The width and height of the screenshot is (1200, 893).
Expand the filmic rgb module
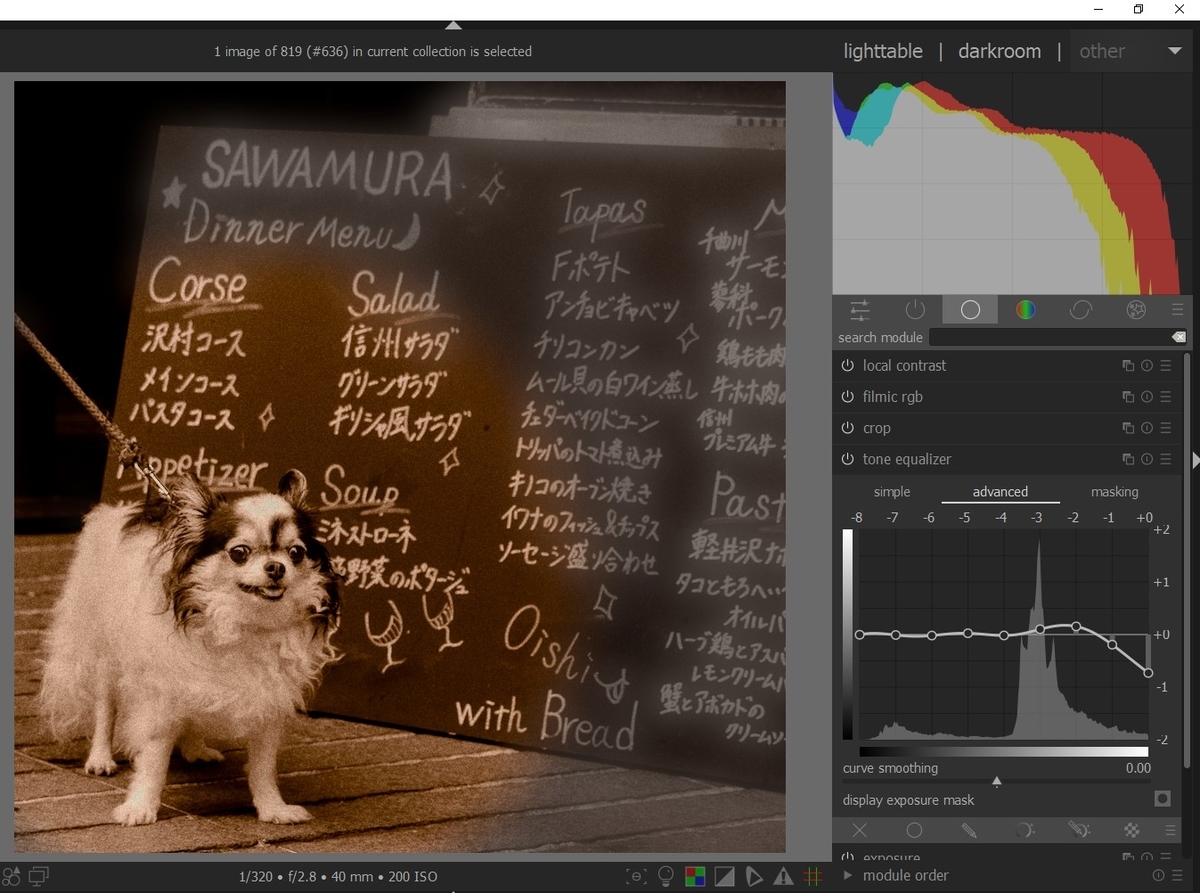[892, 397]
